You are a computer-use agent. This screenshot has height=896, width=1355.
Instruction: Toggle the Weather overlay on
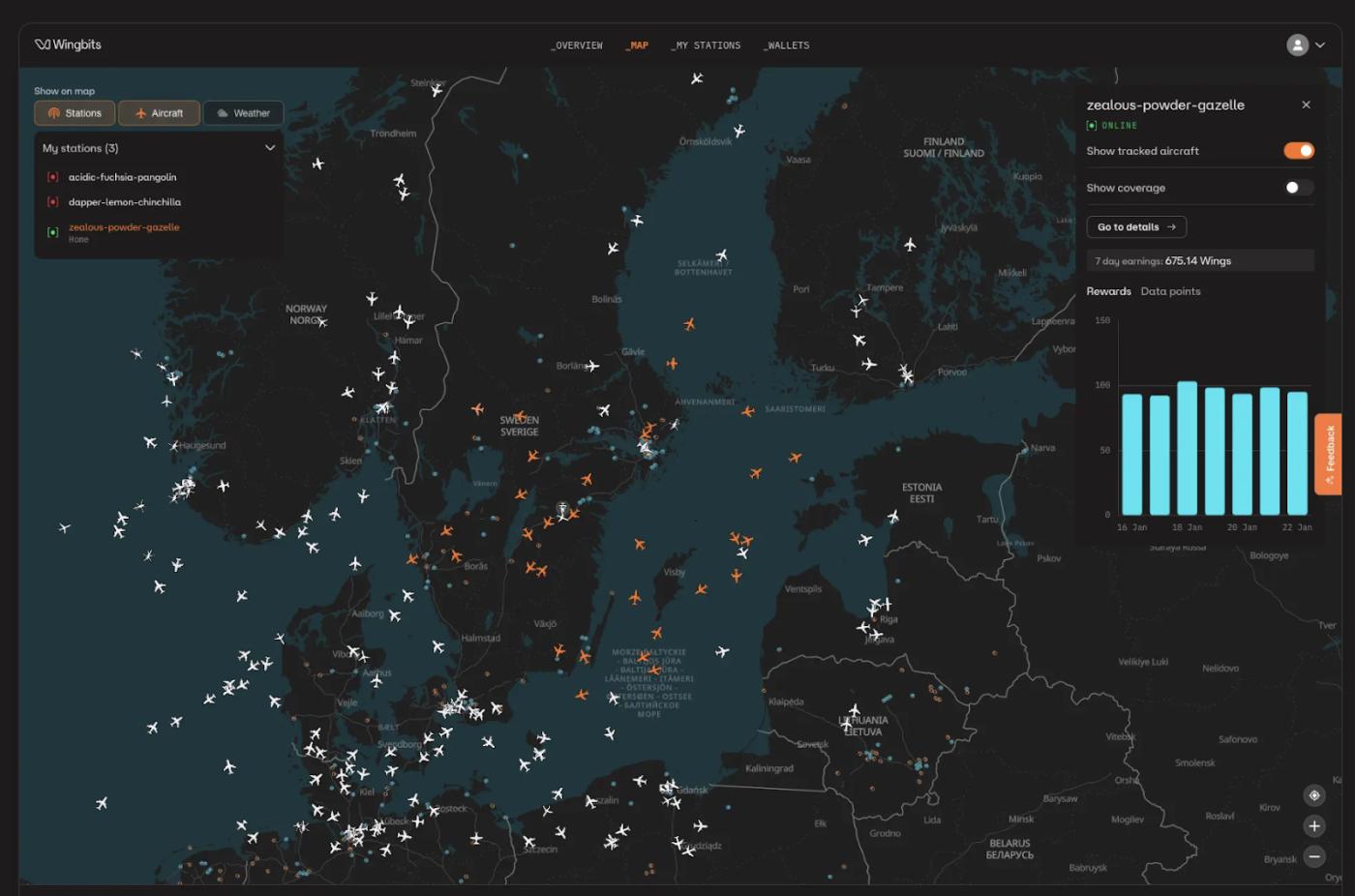243,112
